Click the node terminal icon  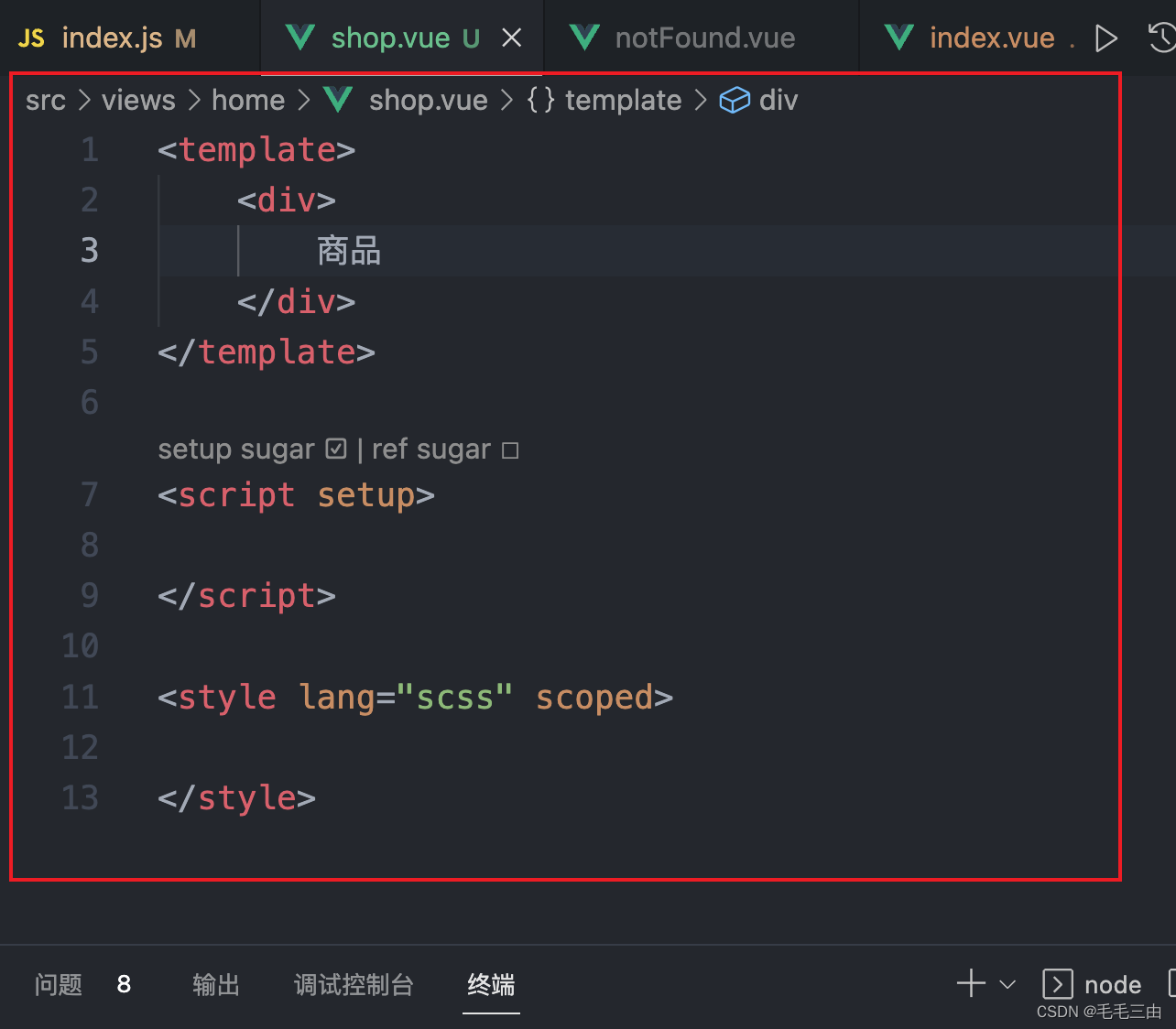click(x=1057, y=984)
